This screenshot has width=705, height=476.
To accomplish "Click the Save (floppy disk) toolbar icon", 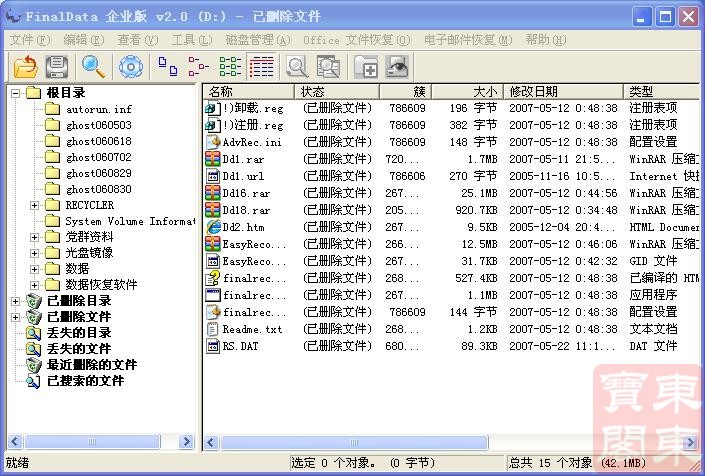I will point(57,67).
